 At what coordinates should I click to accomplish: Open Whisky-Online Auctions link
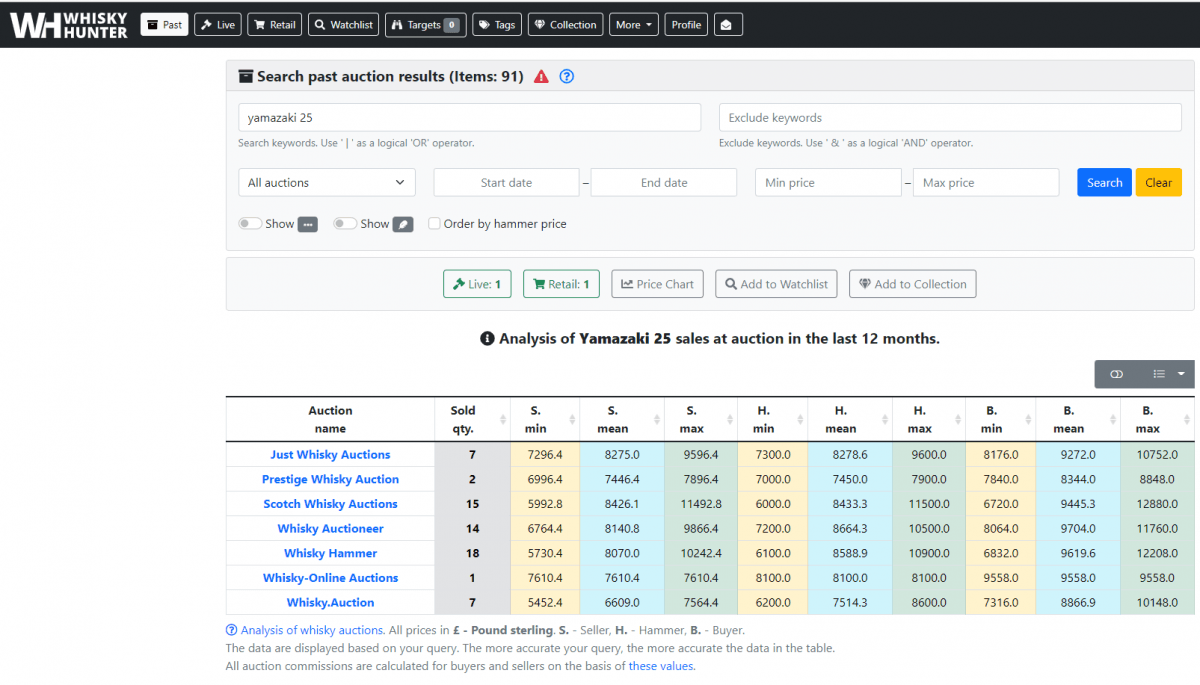point(330,578)
